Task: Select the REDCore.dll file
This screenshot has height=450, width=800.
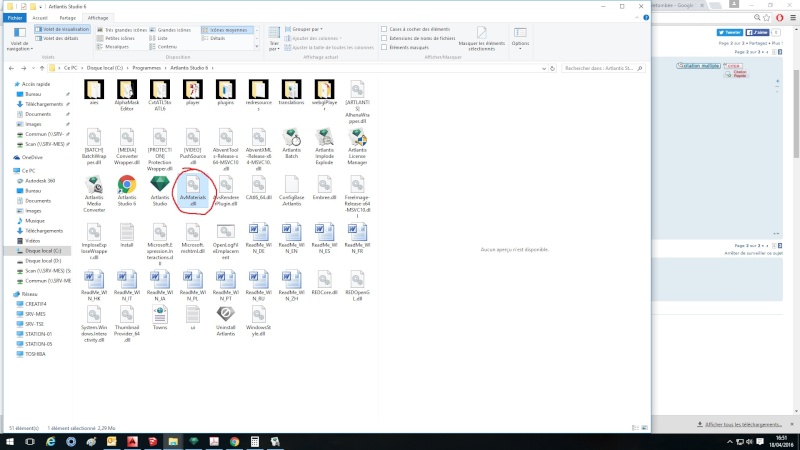Action: point(324,283)
